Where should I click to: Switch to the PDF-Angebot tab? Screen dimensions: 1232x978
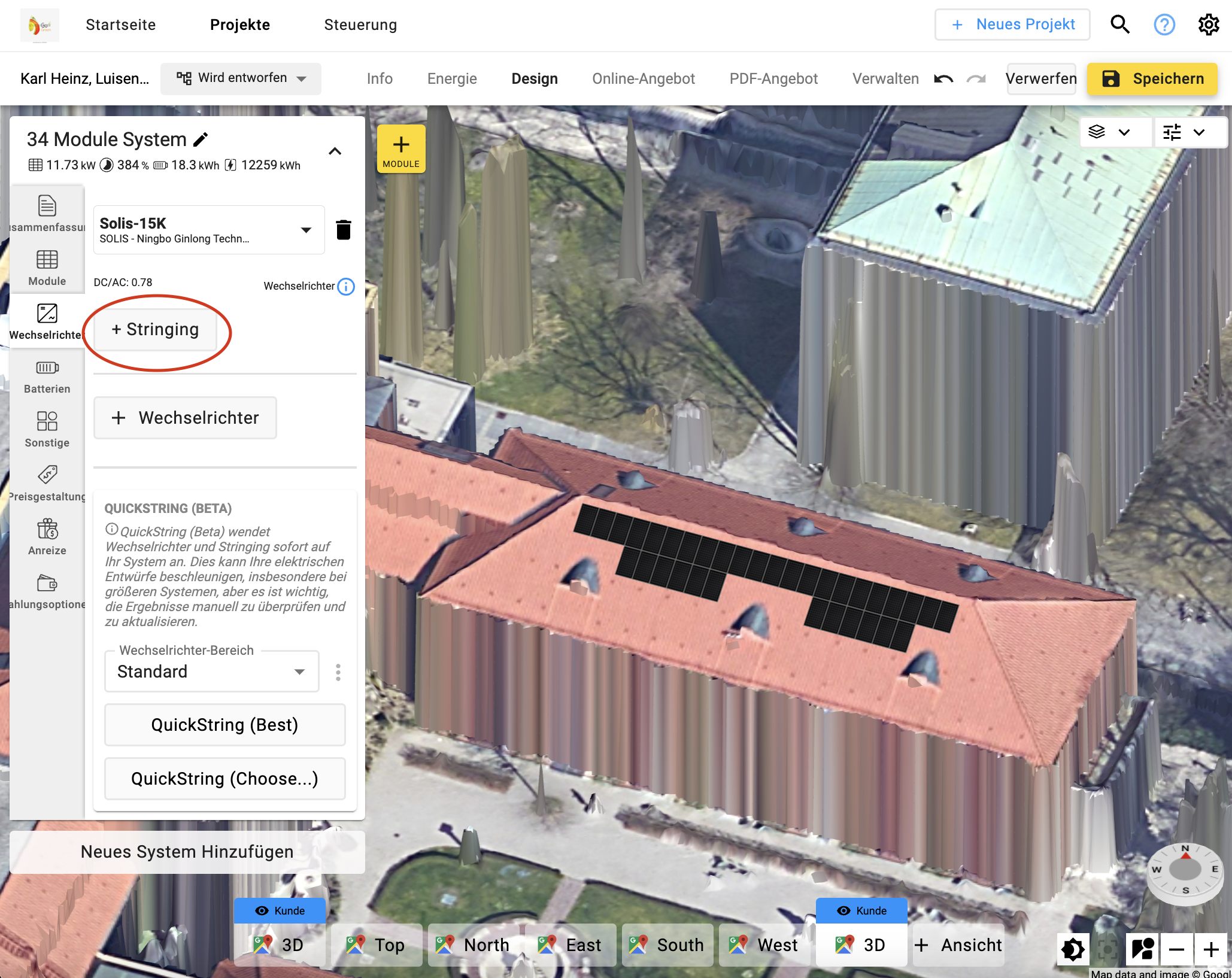(x=773, y=78)
